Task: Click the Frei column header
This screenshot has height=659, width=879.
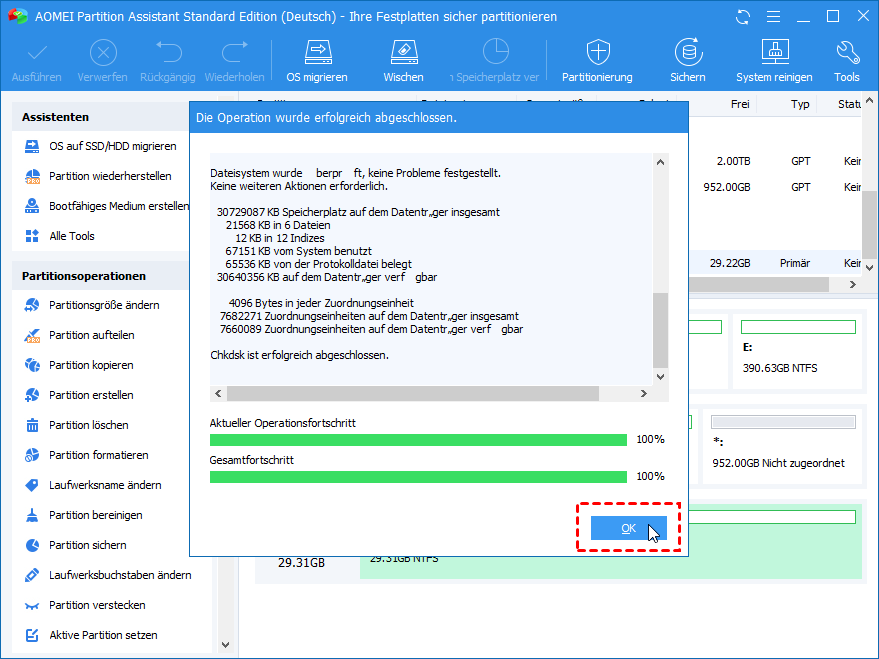Action: click(x=740, y=104)
